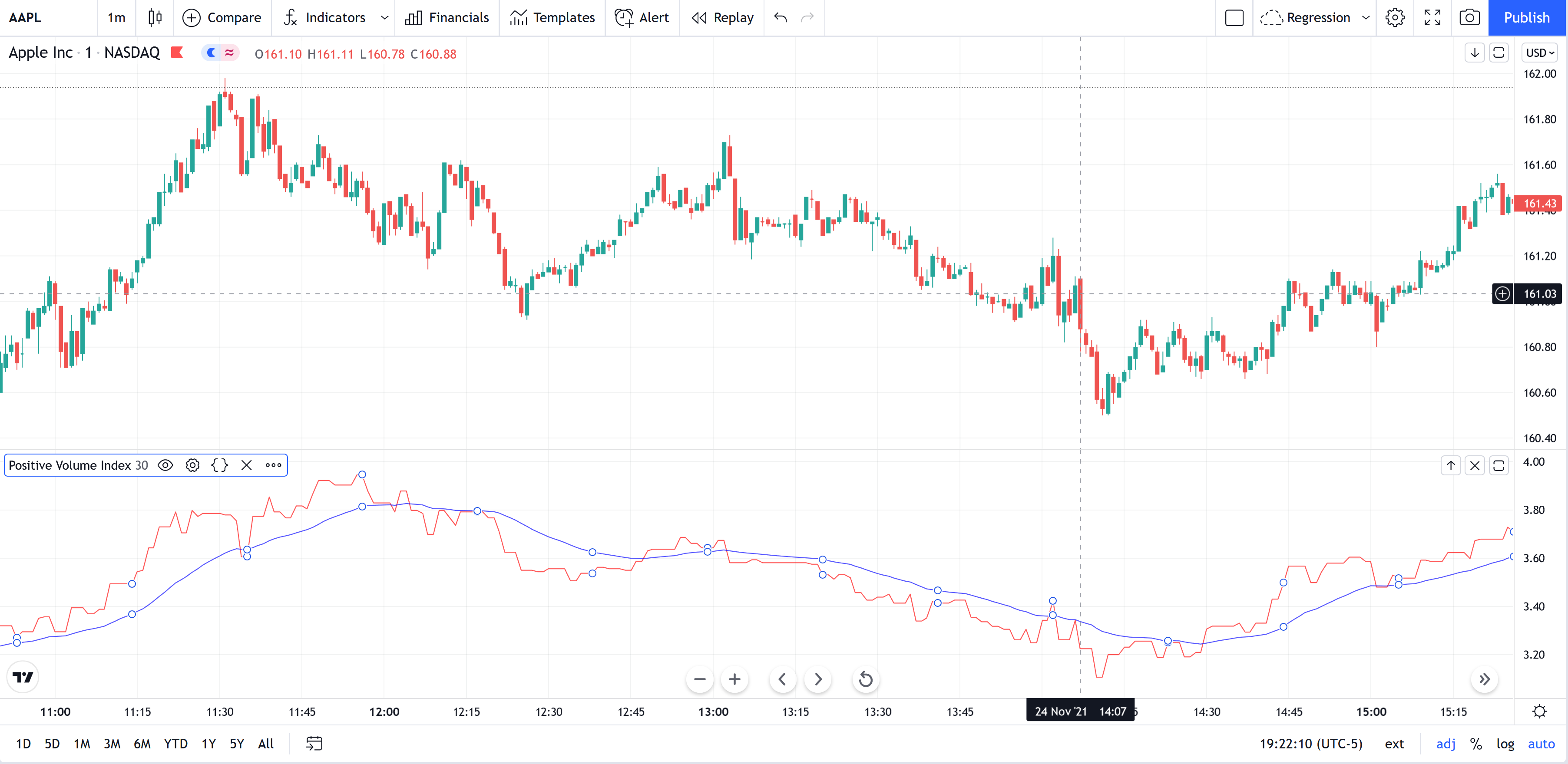Click the moon market status icon

[211, 53]
